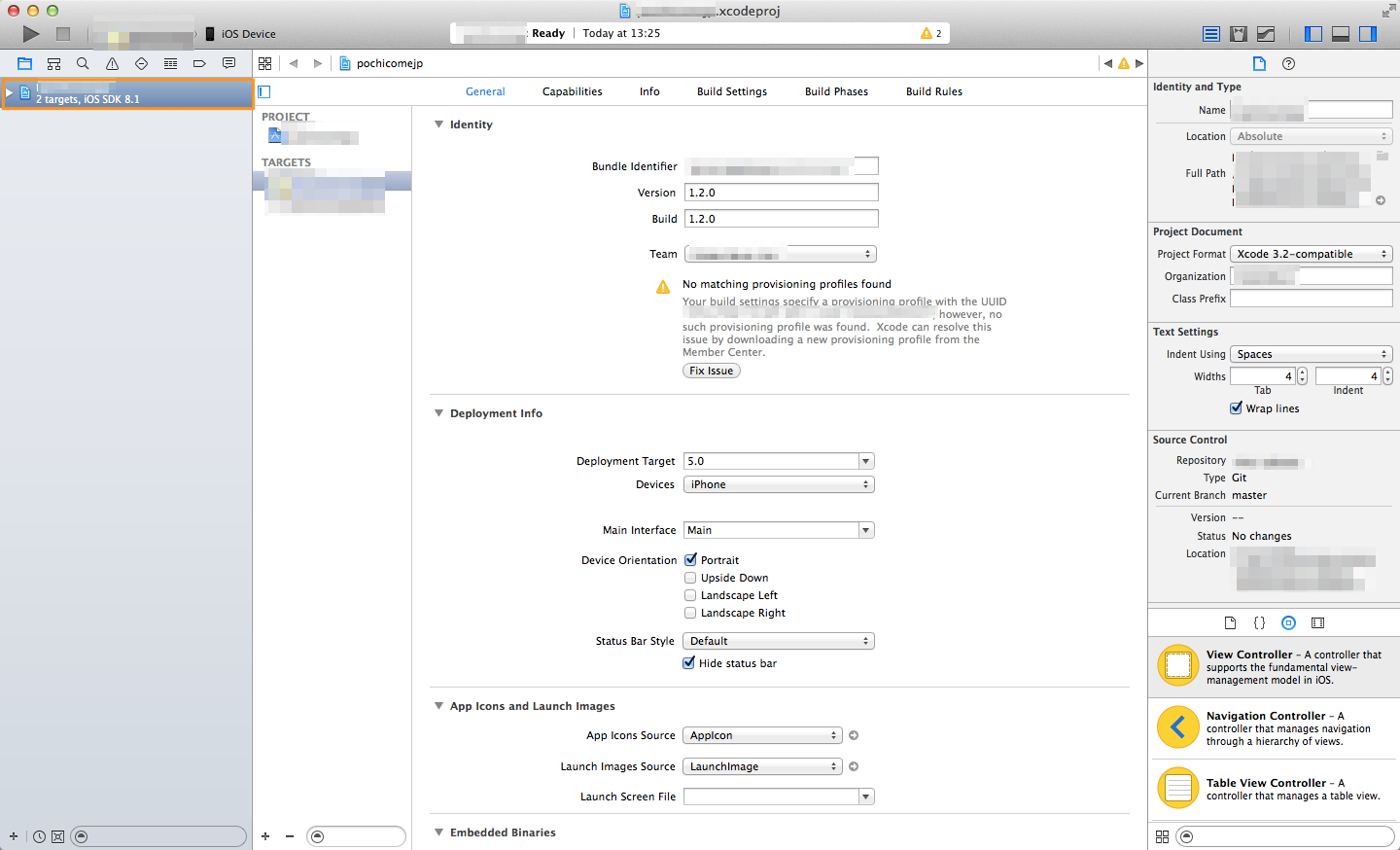Open the Search navigator

point(83,63)
